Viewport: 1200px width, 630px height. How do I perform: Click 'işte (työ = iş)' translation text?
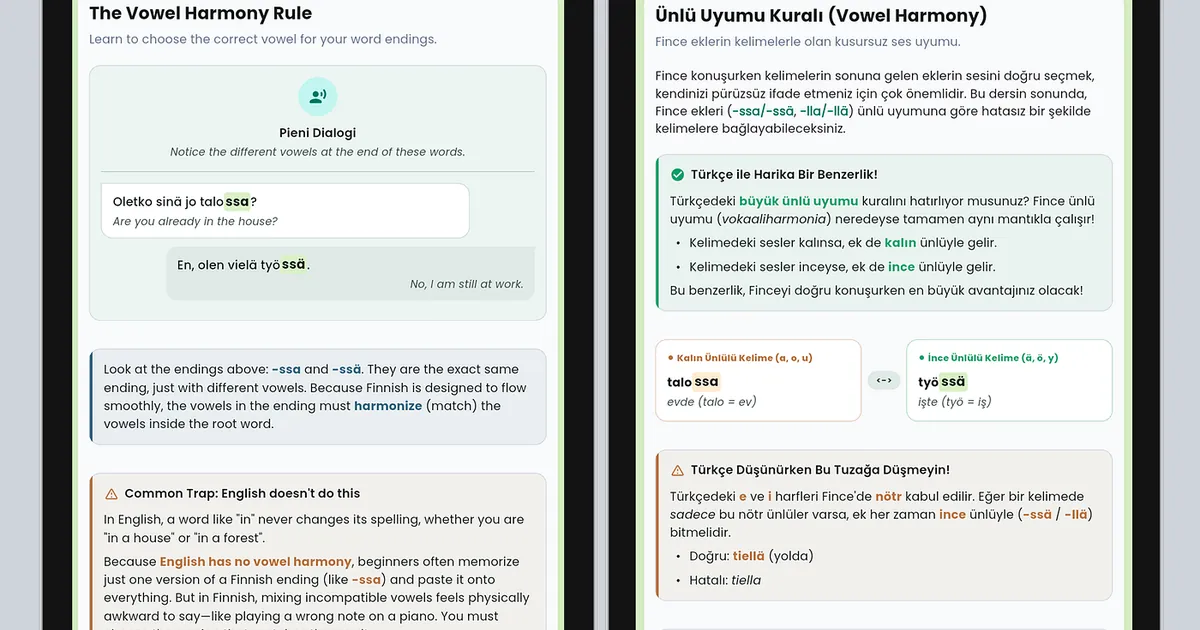point(954,402)
